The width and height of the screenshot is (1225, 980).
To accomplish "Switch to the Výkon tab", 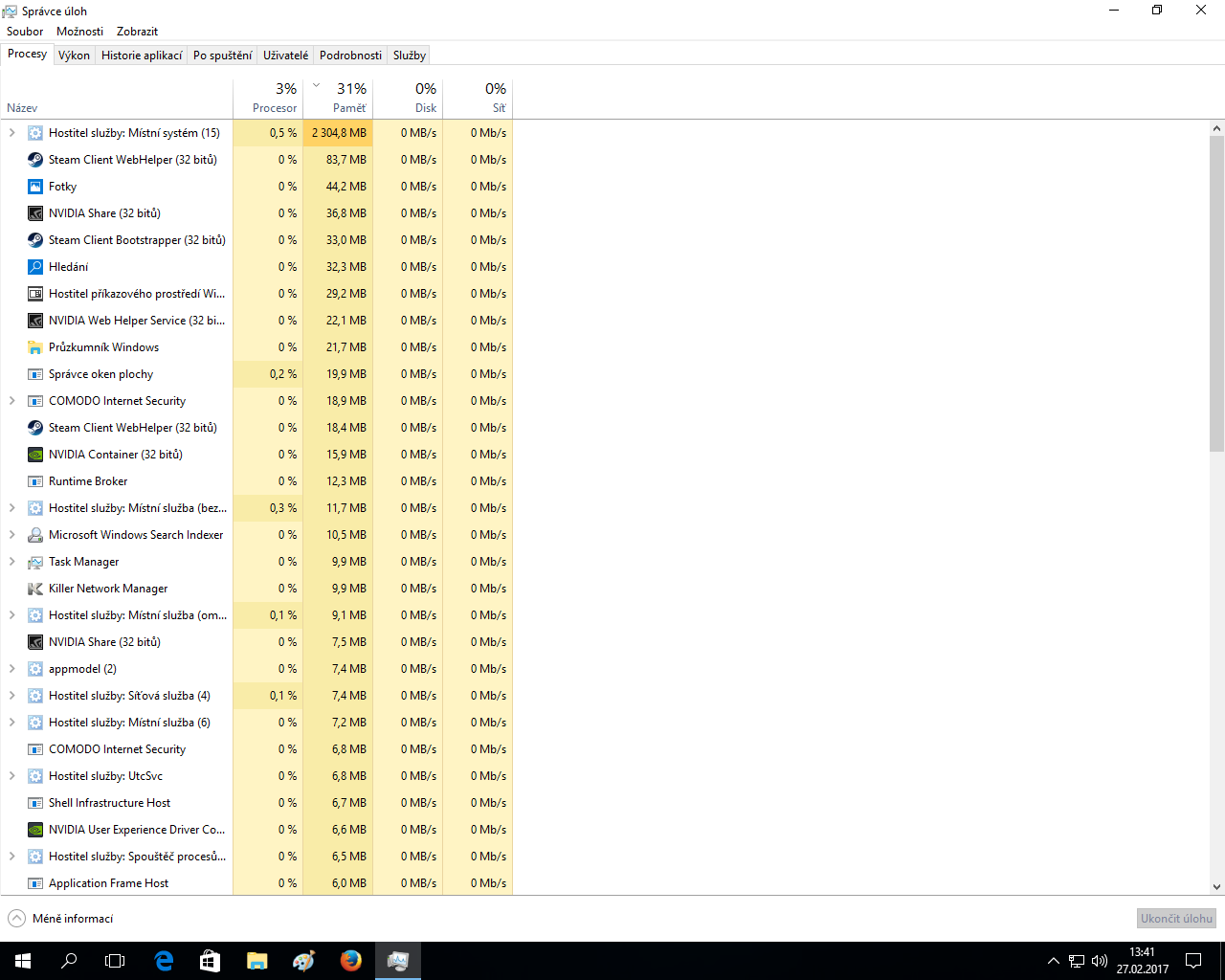I will pos(74,56).
